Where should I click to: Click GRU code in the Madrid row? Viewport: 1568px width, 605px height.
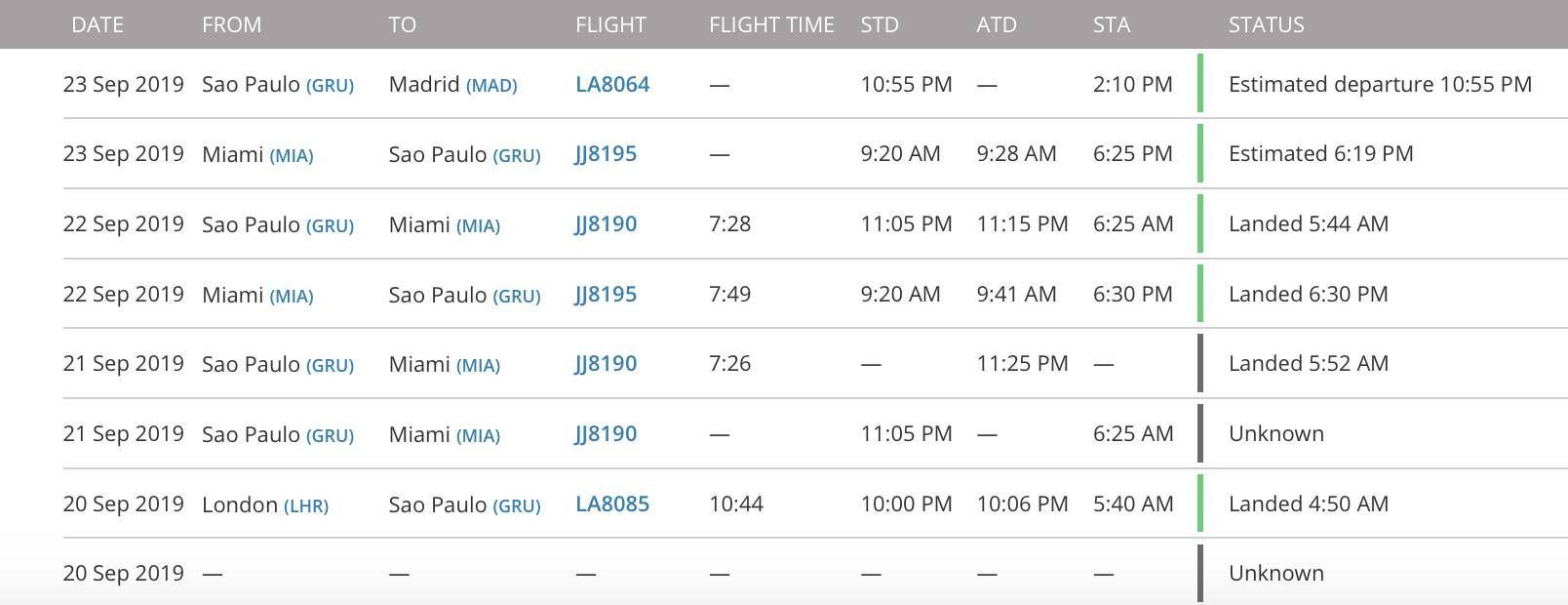click(x=330, y=86)
